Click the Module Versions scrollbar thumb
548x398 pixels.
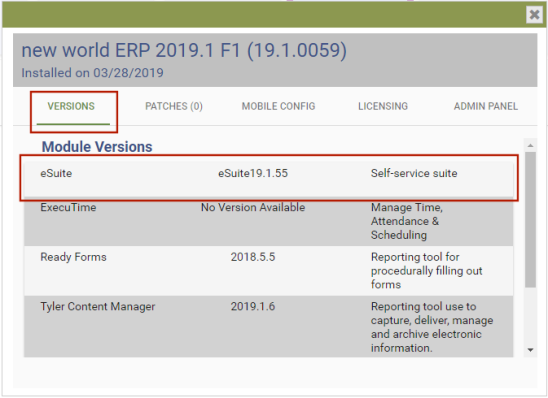(x=530, y=219)
